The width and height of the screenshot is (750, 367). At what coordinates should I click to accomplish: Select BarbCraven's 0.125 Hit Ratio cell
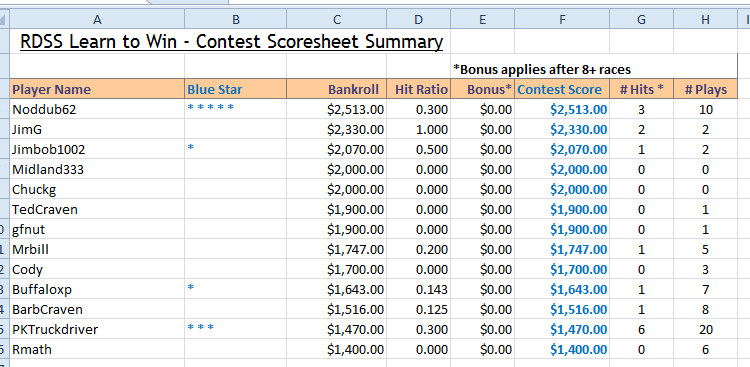point(419,310)
